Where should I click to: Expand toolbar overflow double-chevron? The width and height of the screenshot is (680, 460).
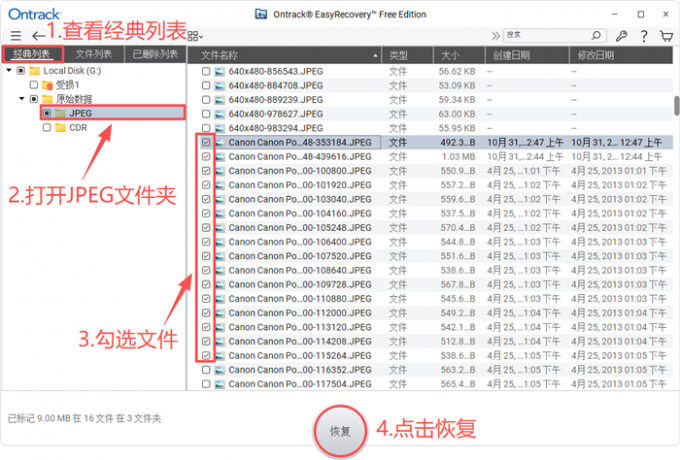tap(495, 36)
